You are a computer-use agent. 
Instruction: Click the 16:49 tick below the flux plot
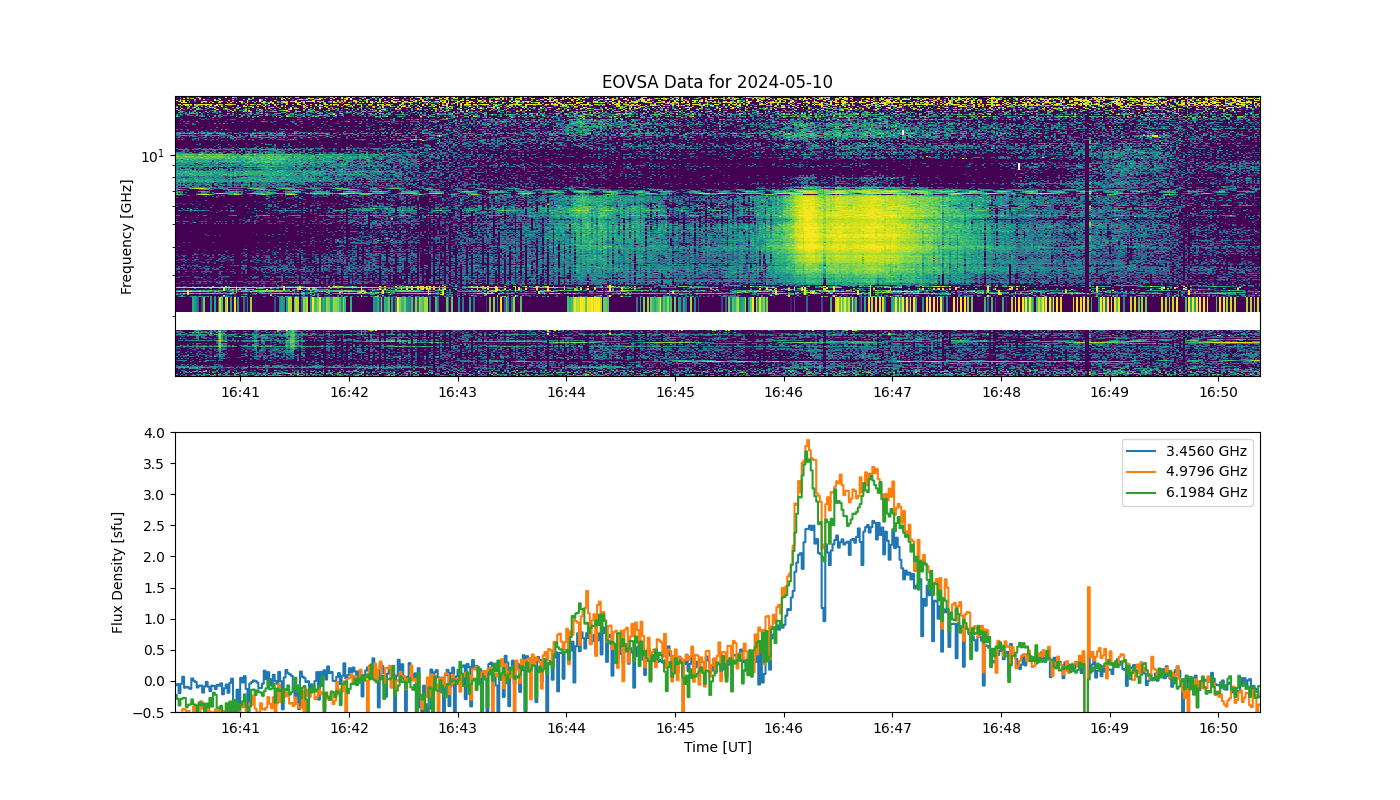tap(1110, 729)
